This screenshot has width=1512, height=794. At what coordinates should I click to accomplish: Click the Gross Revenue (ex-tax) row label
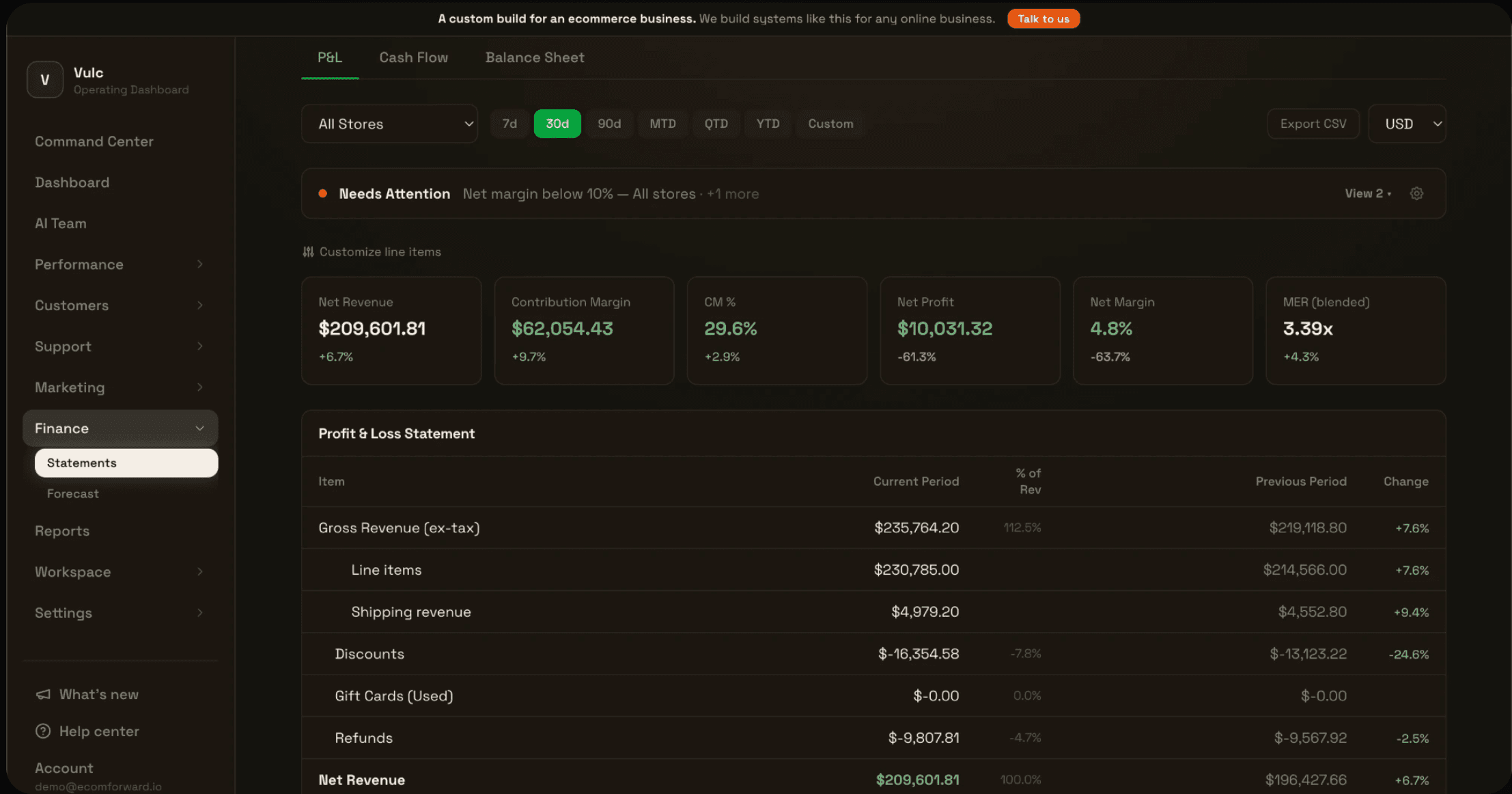click(399, 528)
